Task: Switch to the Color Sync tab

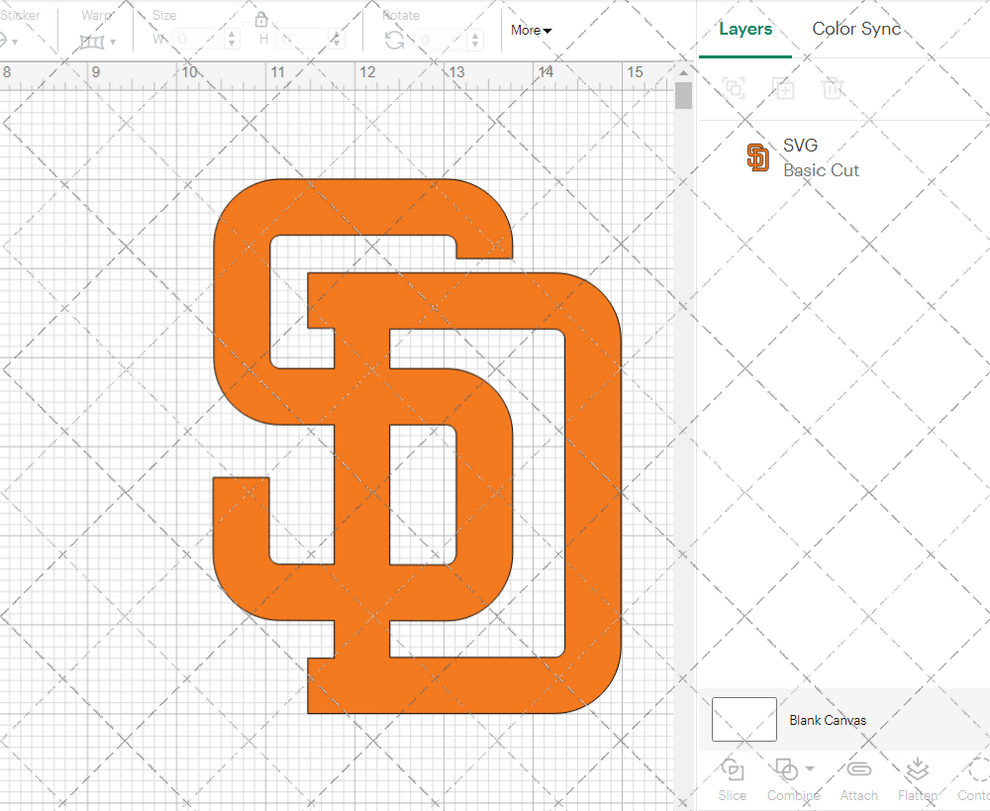Action: 856,29
